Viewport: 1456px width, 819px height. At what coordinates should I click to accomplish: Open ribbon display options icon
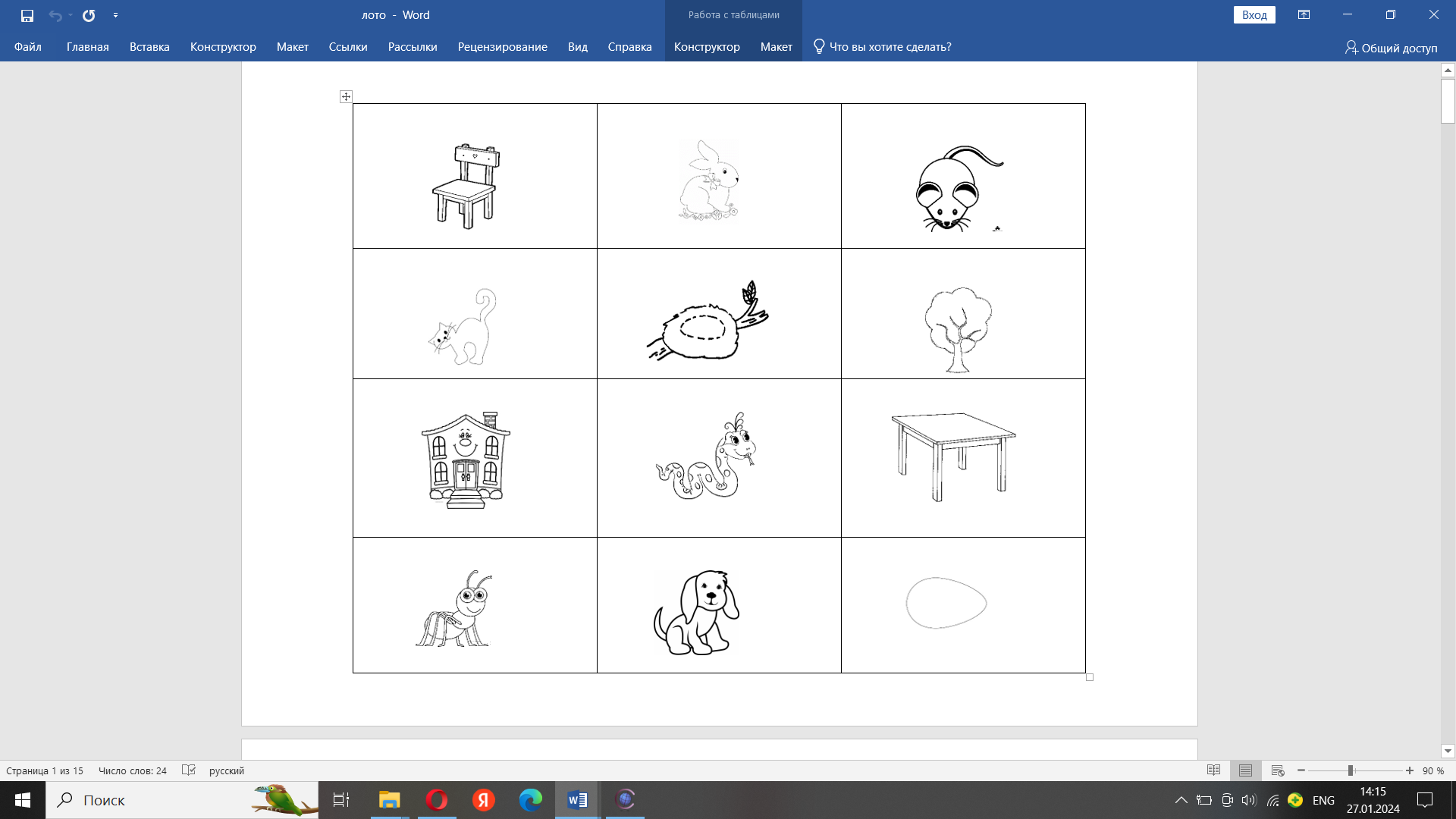click(x=1304, y=15)
